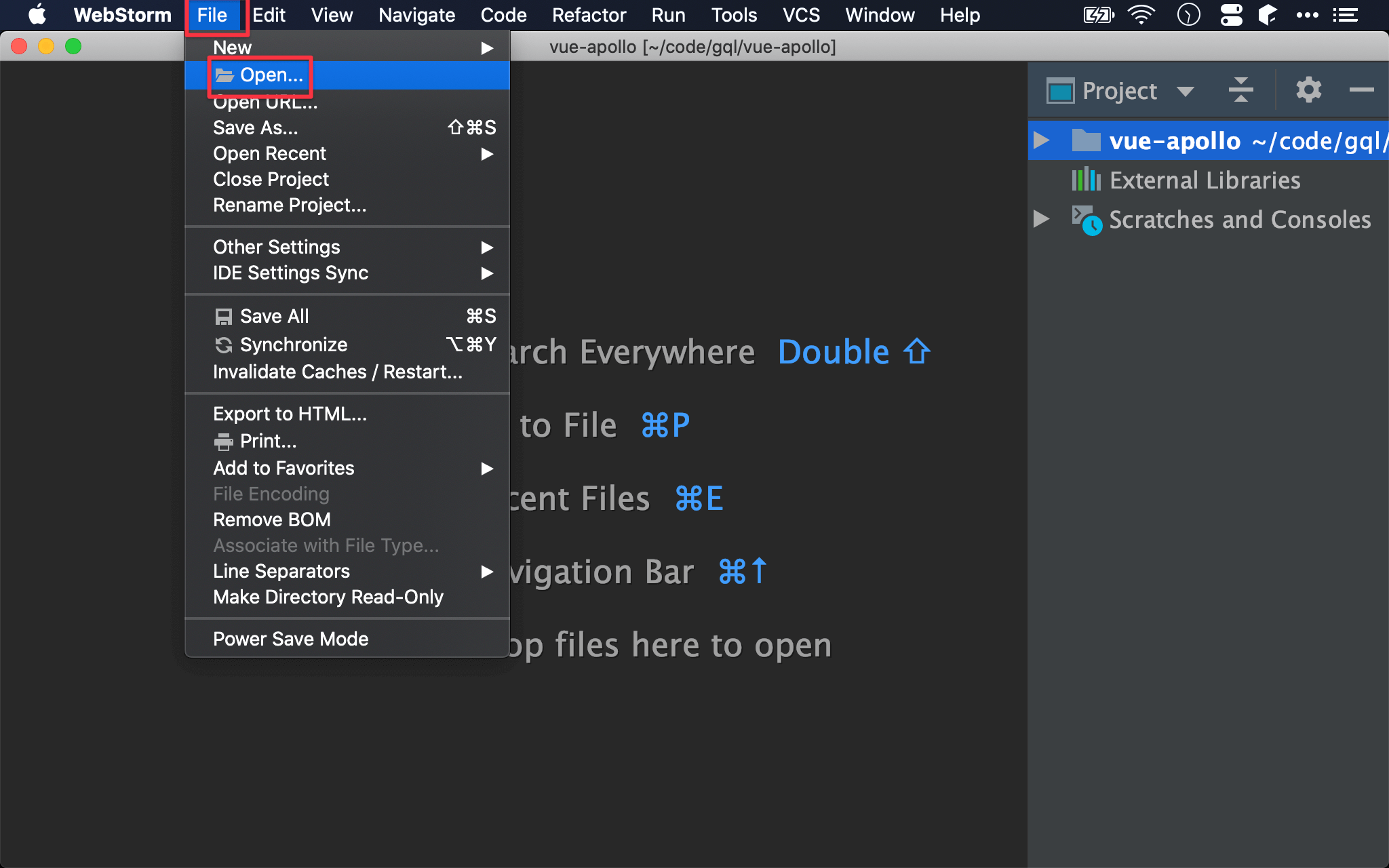Open the VCS menu in menu bar
The image size is (1389, 868).
801,15
